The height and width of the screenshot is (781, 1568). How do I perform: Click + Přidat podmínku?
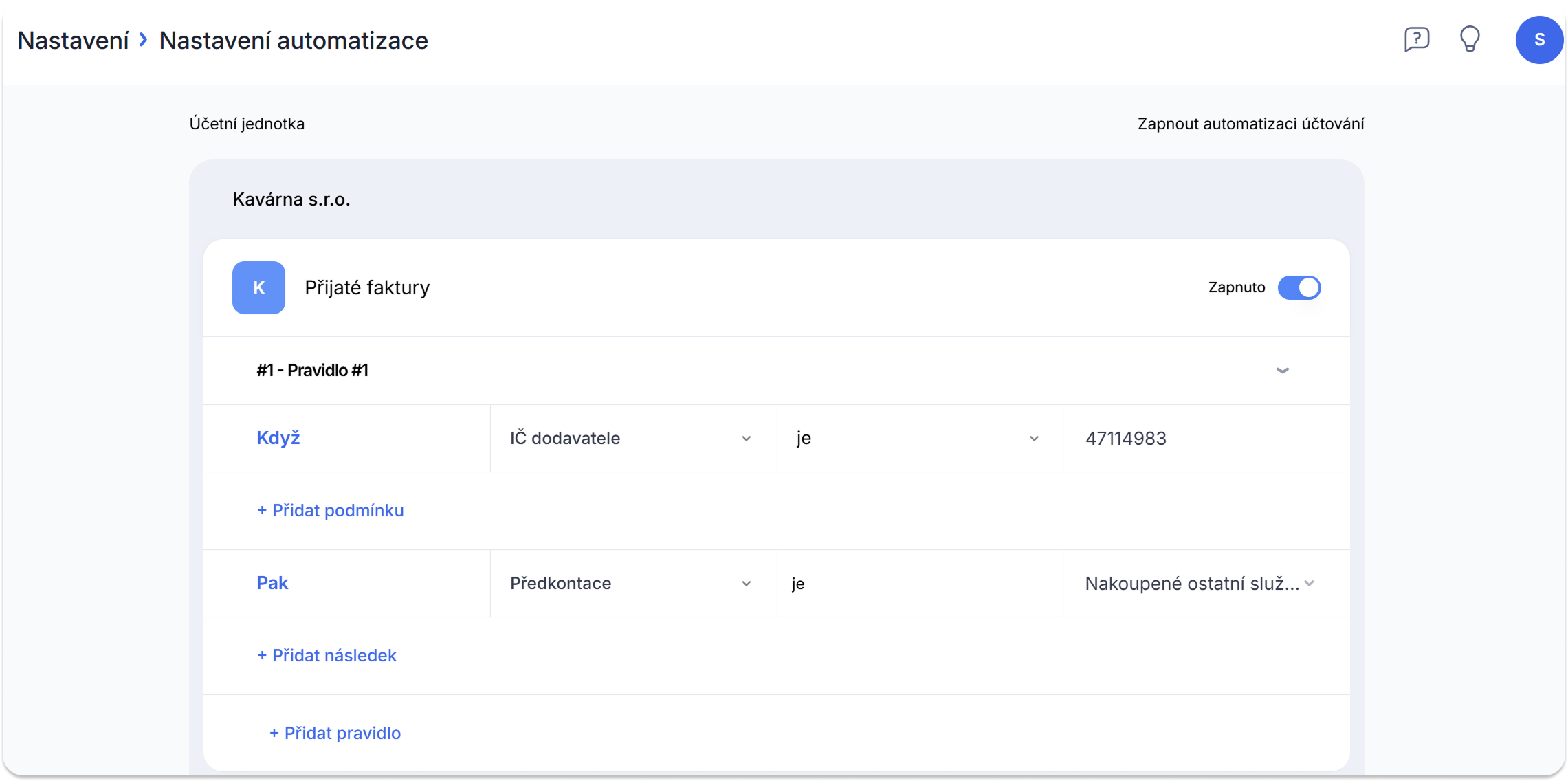[x=330, y=511]
